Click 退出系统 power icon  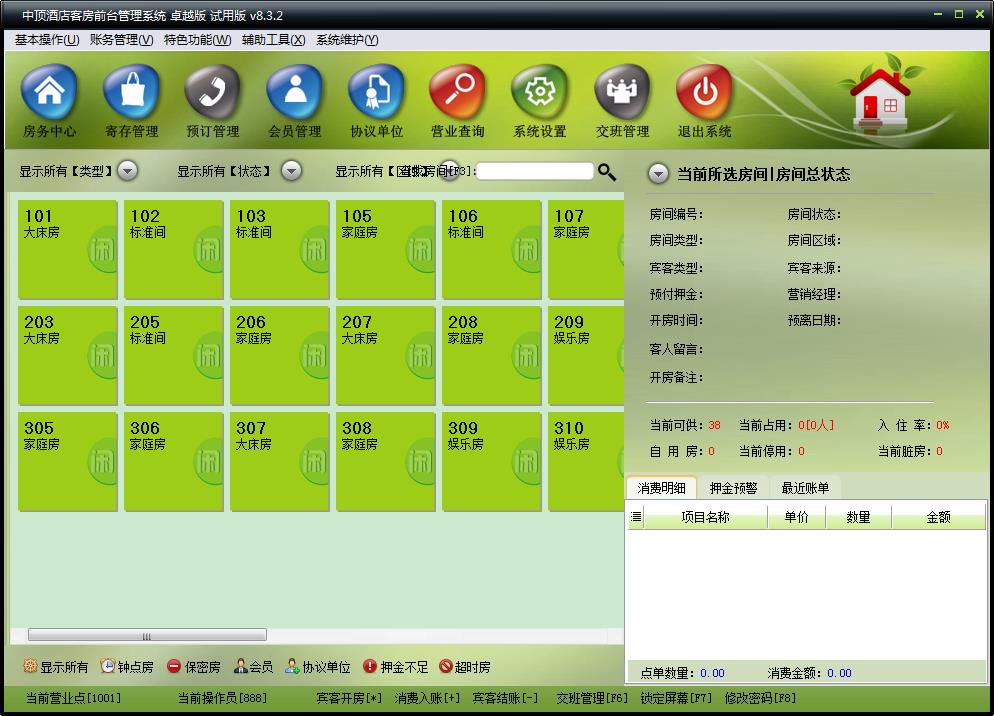tap(704, 93)
